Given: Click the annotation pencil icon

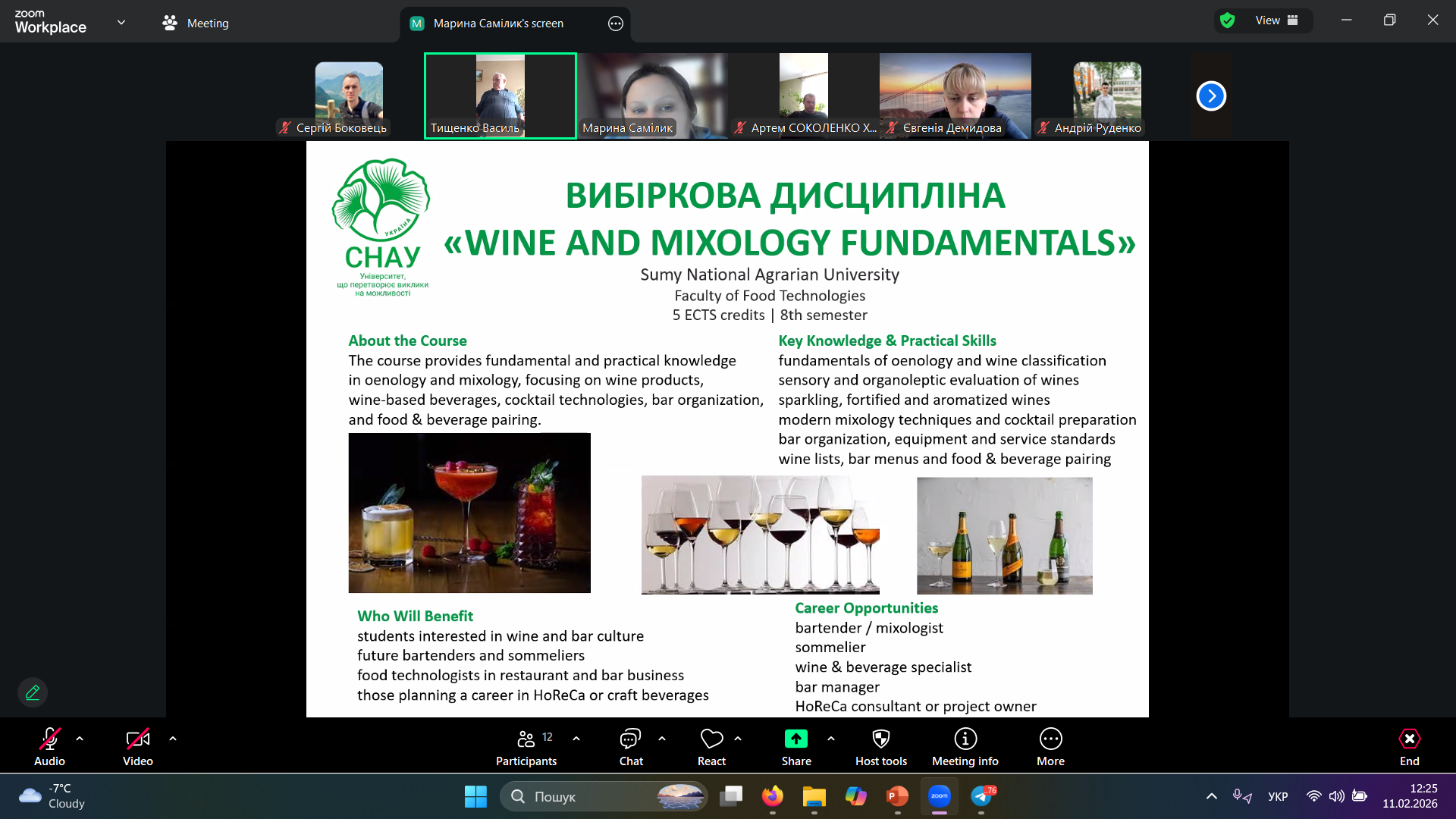Looking at the screenshot, I should 33,692.
